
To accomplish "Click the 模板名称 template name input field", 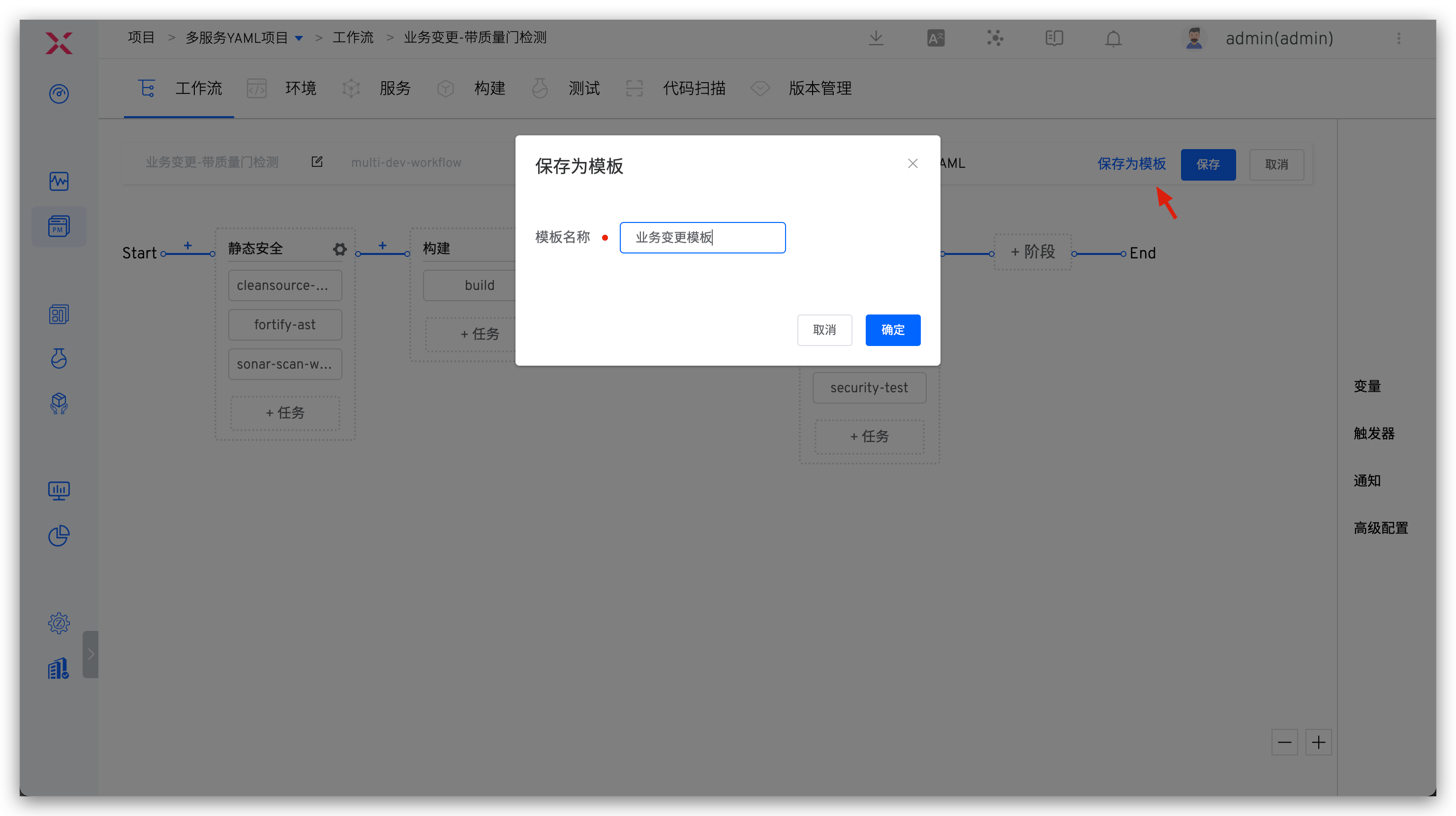I will 702,238.
